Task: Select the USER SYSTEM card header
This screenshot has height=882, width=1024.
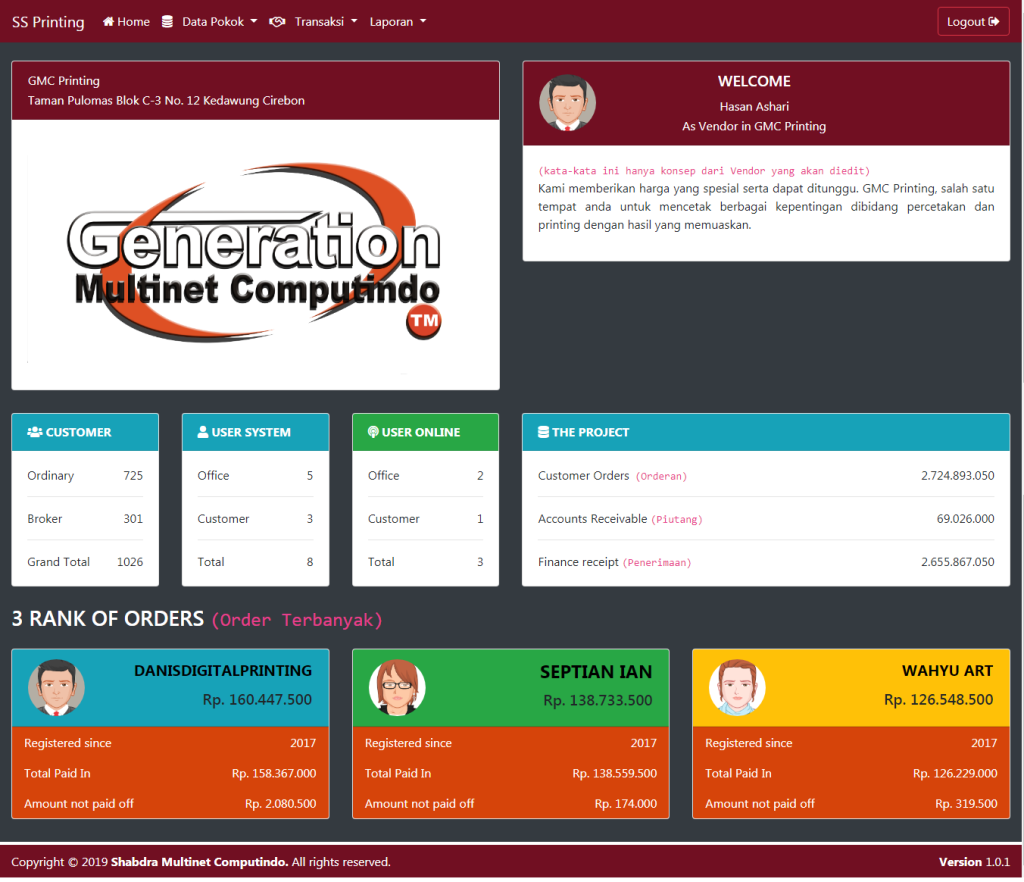Action: [x=255, y=432]
